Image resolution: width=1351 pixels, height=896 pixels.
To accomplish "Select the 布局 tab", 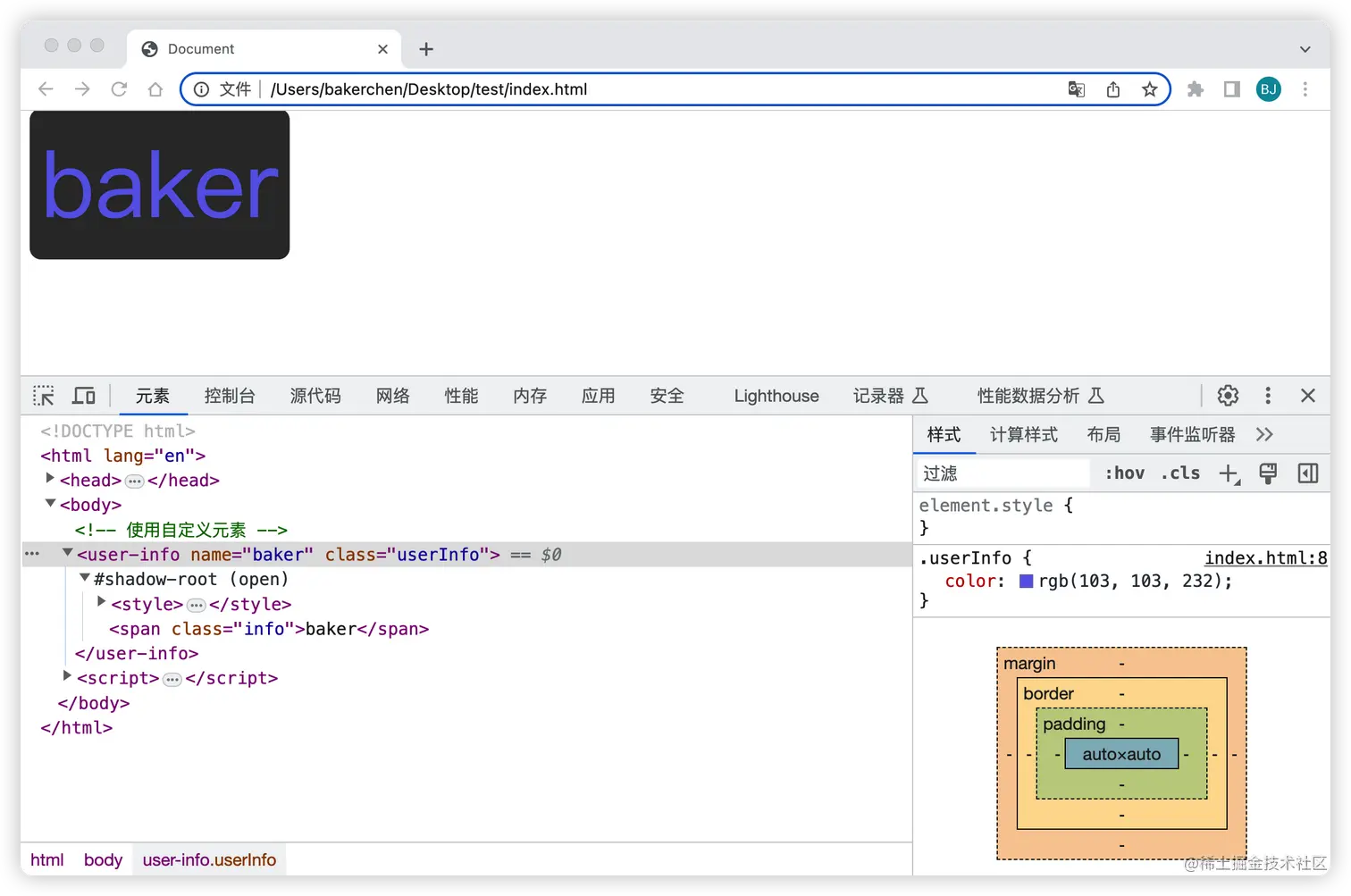I will (x=1103, y=435).
